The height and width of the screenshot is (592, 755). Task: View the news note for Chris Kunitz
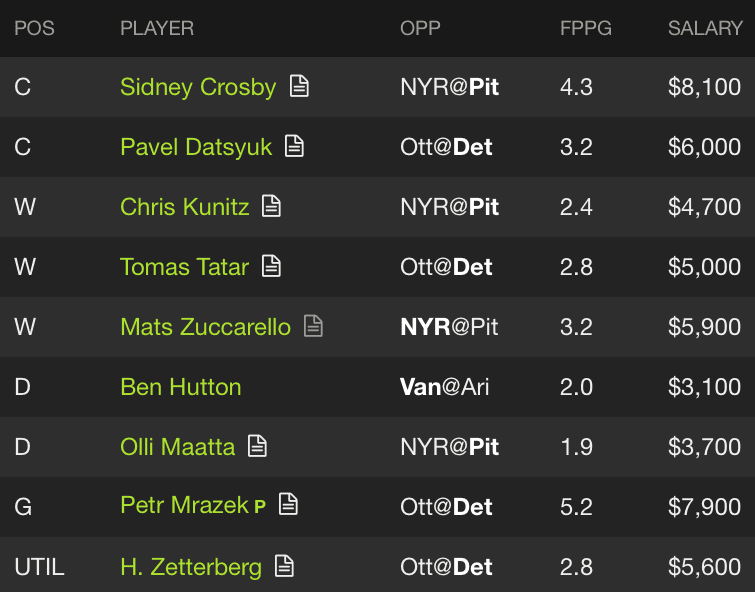coord(271,206)
